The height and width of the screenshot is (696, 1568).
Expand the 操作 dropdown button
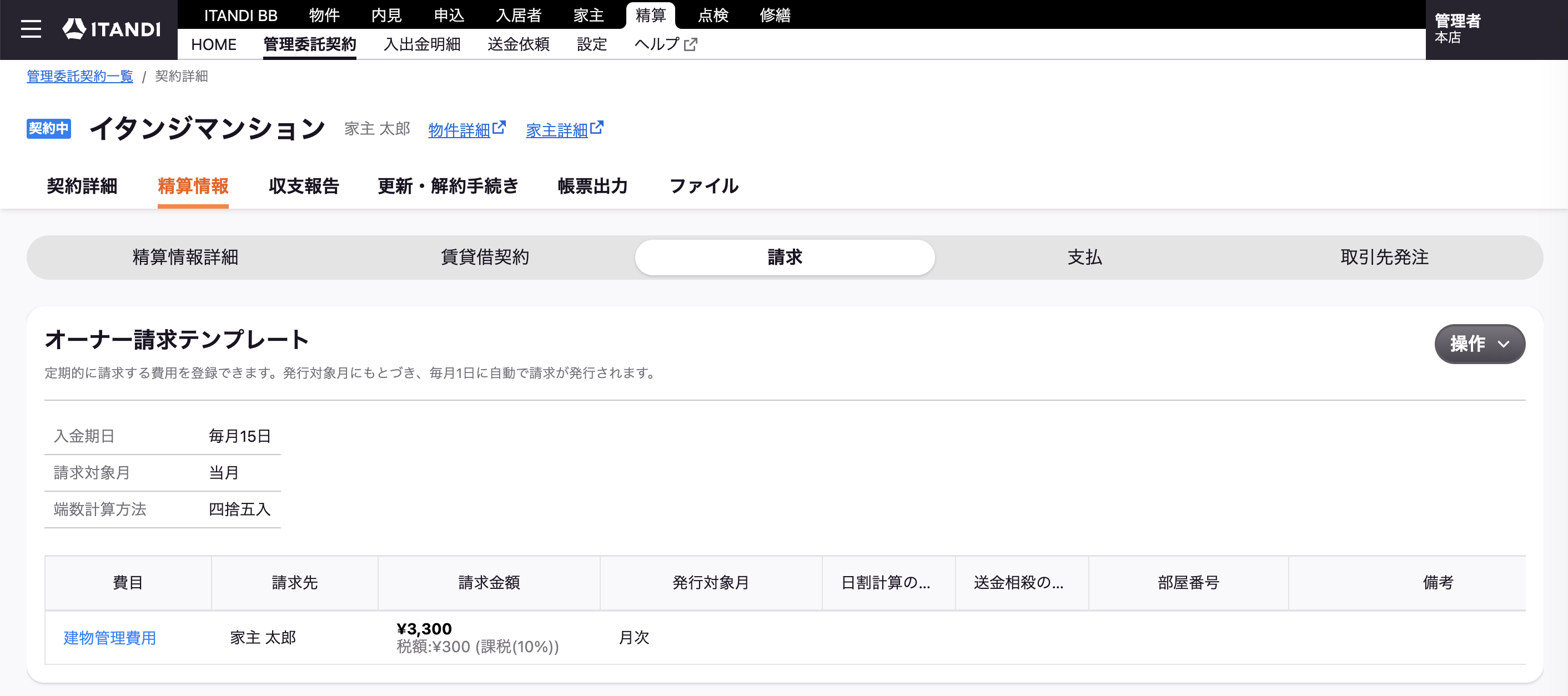point(1480,344)
